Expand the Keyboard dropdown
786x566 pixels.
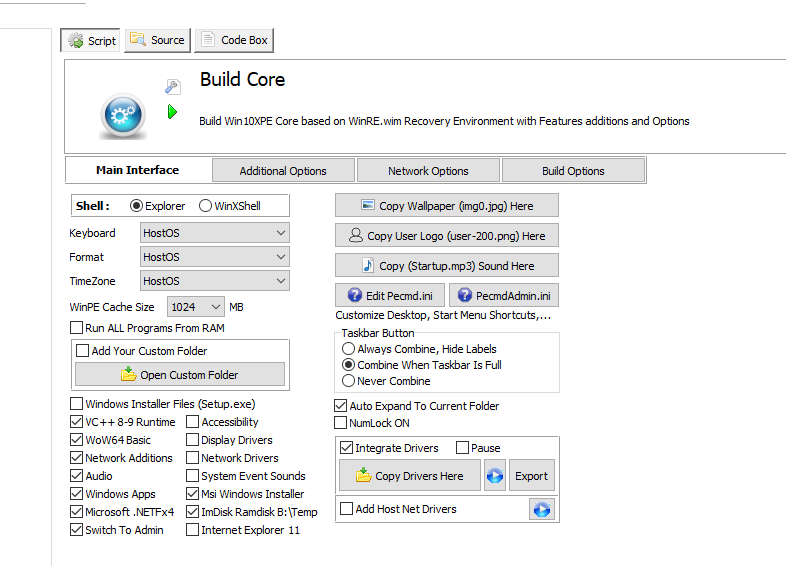[215, 233]
